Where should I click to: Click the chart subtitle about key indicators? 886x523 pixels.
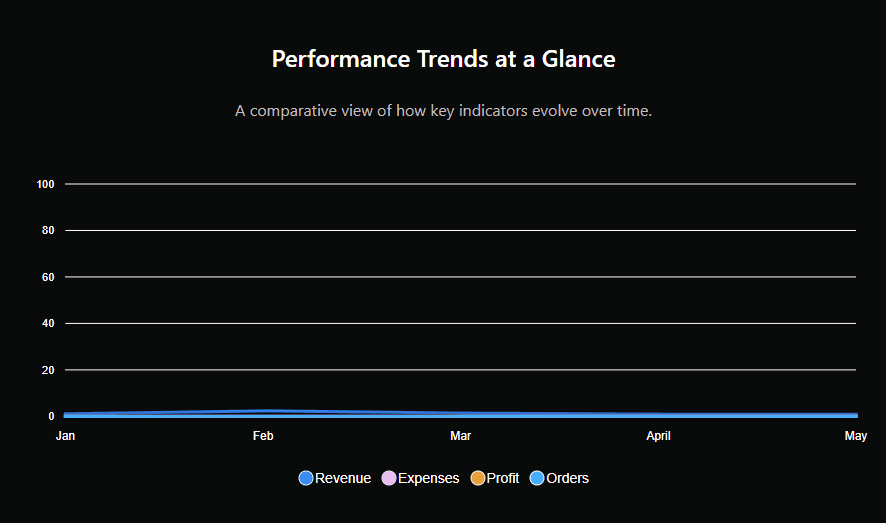[x=443, y=110]
